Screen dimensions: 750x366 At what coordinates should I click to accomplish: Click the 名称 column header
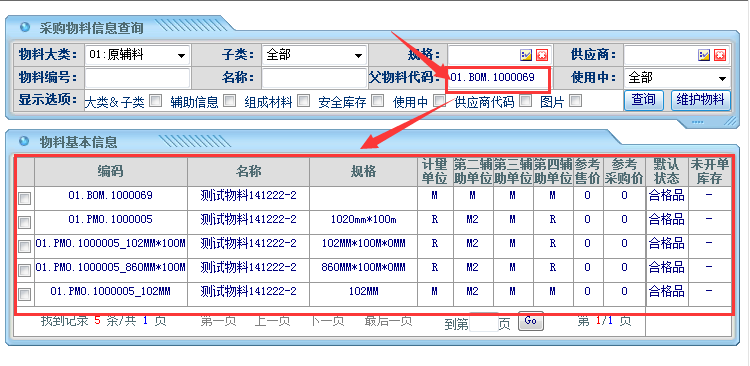click(248, 172)
